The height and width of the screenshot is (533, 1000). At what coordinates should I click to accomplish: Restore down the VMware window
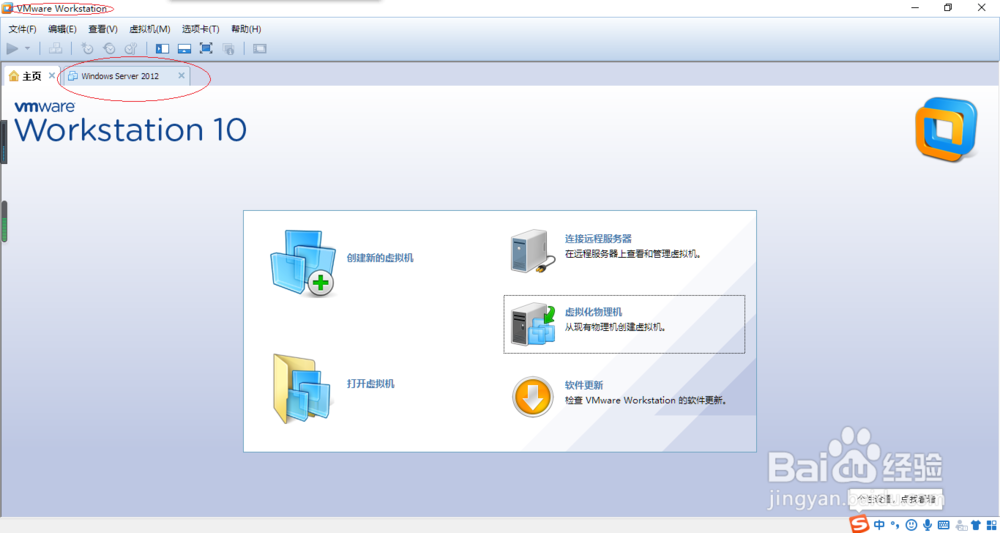947,8
